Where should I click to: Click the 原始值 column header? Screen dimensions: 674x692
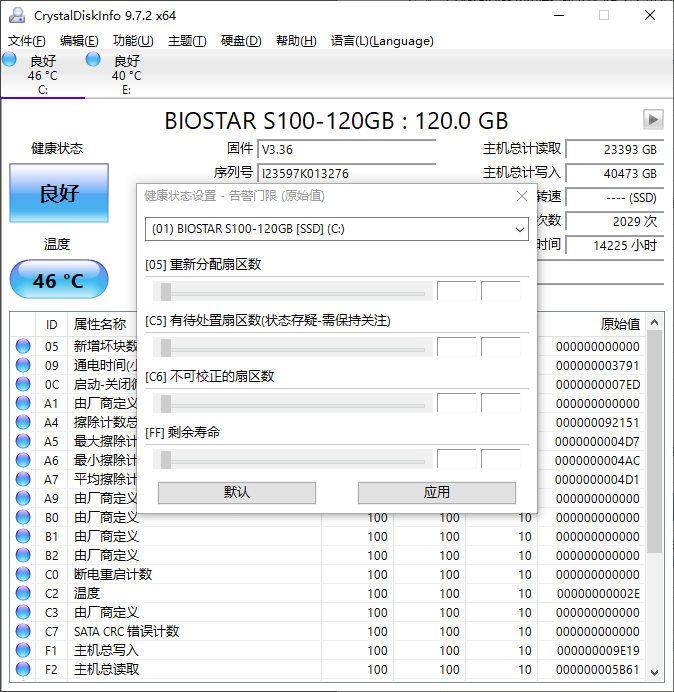620,324
